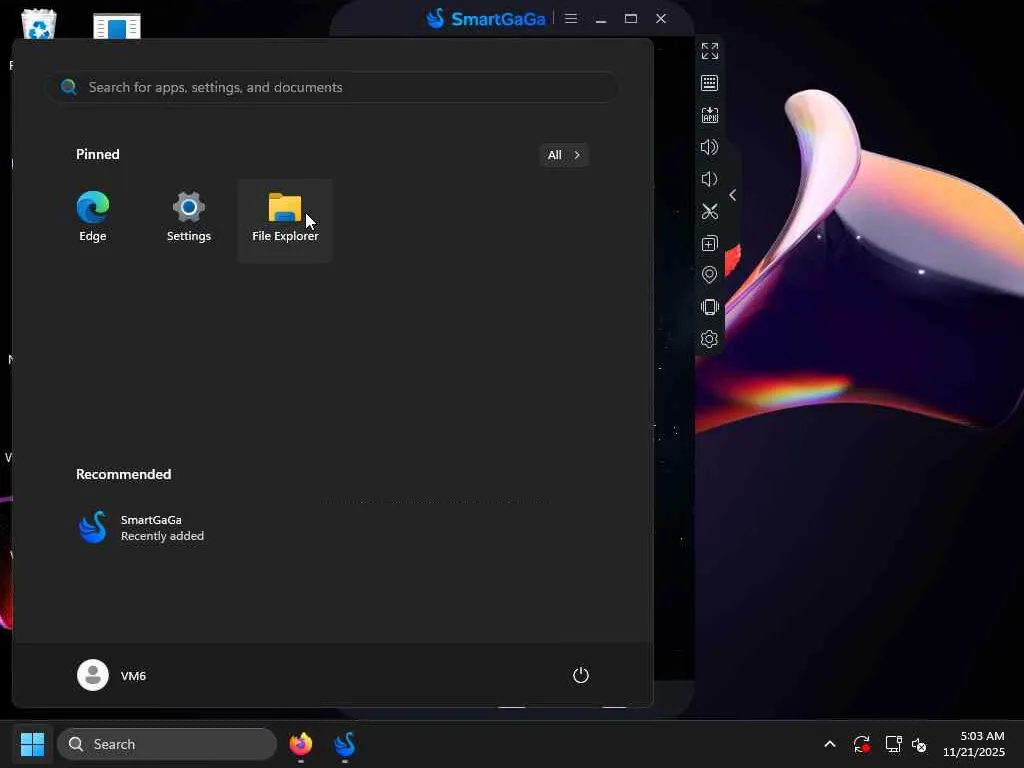This screenshot has width=1024, height=768.
Task: Click the SmartGaGa title logo
Action: point(485,18)
